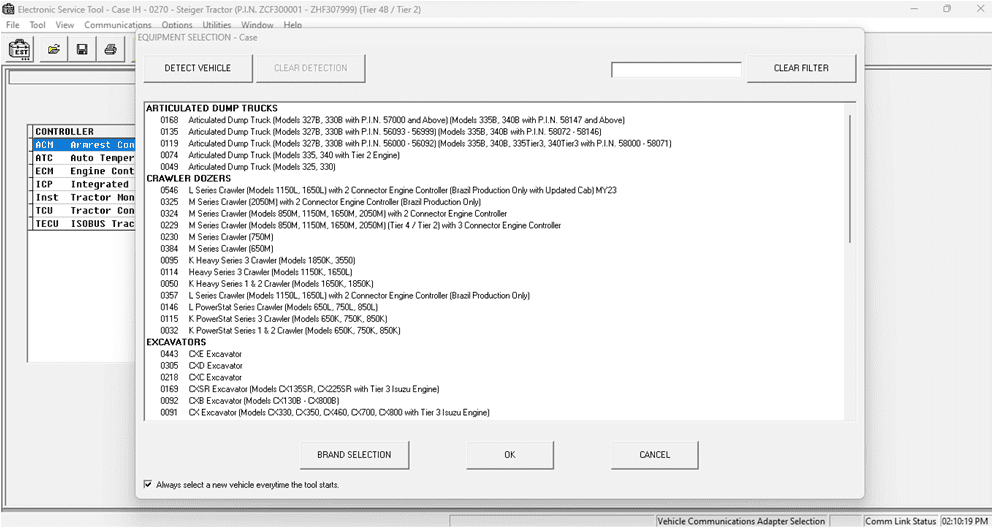Open the Help menu

tap(292, 25)
